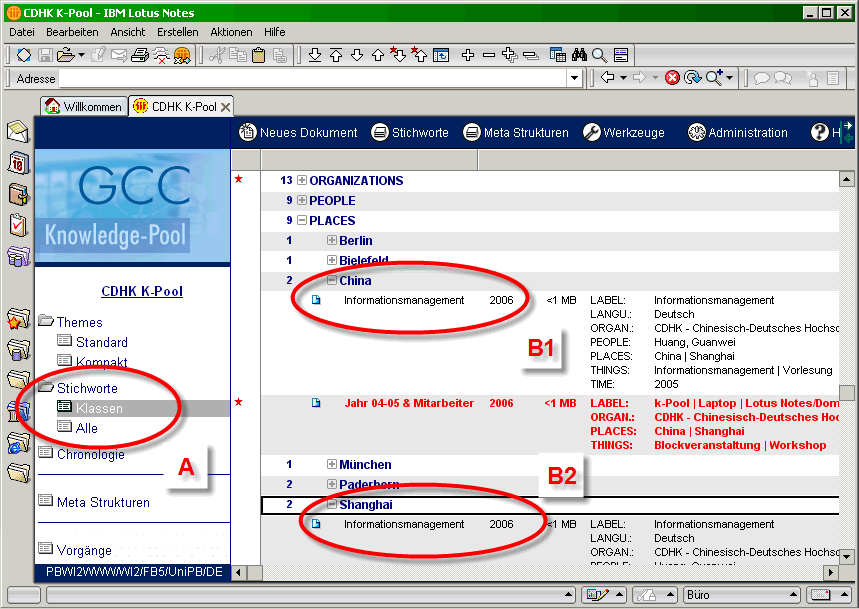This screenshot has width=859, height=609.
Task: Open the Vorgänge view in navigator
Action: point(84,550)
